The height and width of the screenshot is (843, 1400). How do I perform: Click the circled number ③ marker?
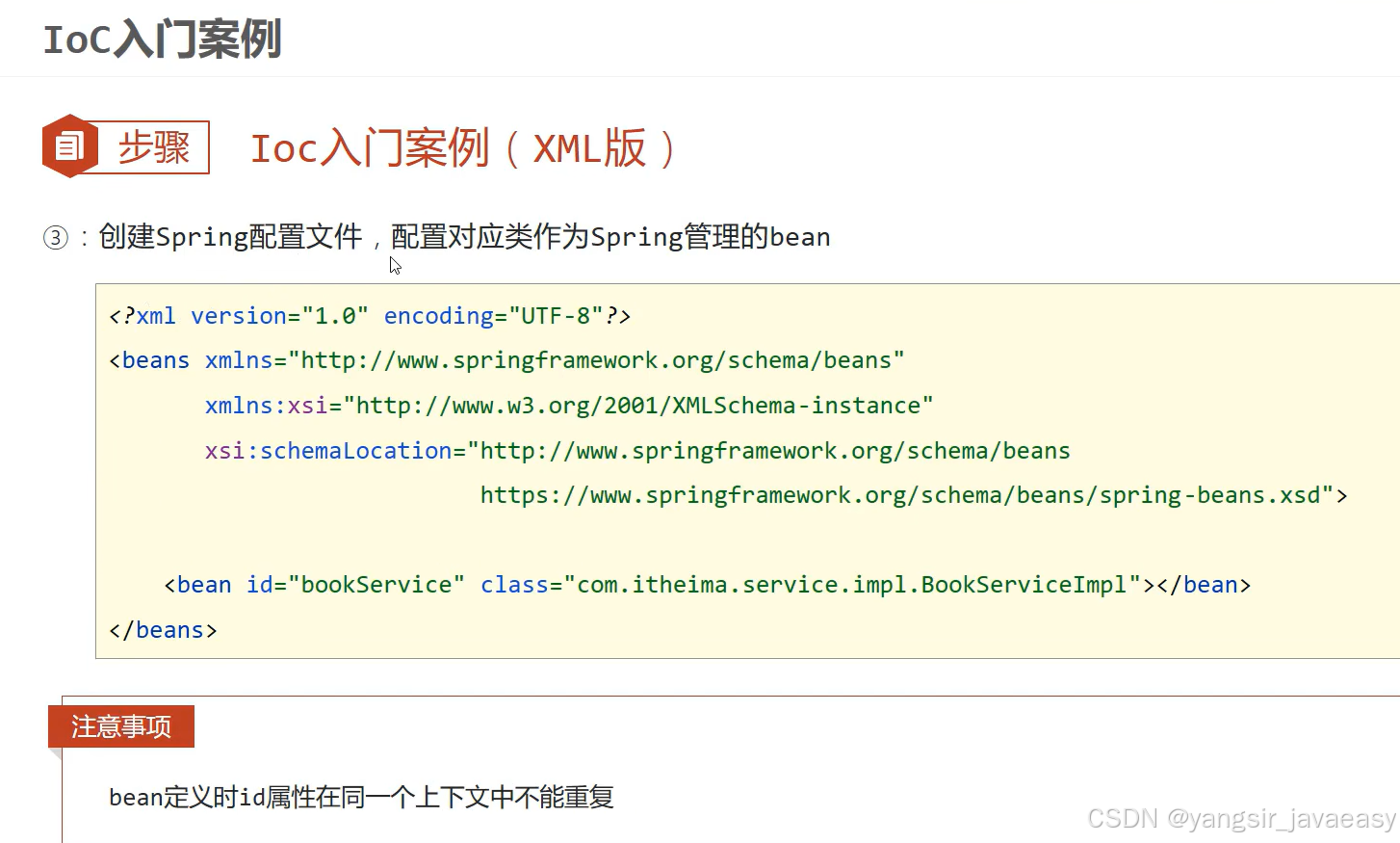point(56,237)
